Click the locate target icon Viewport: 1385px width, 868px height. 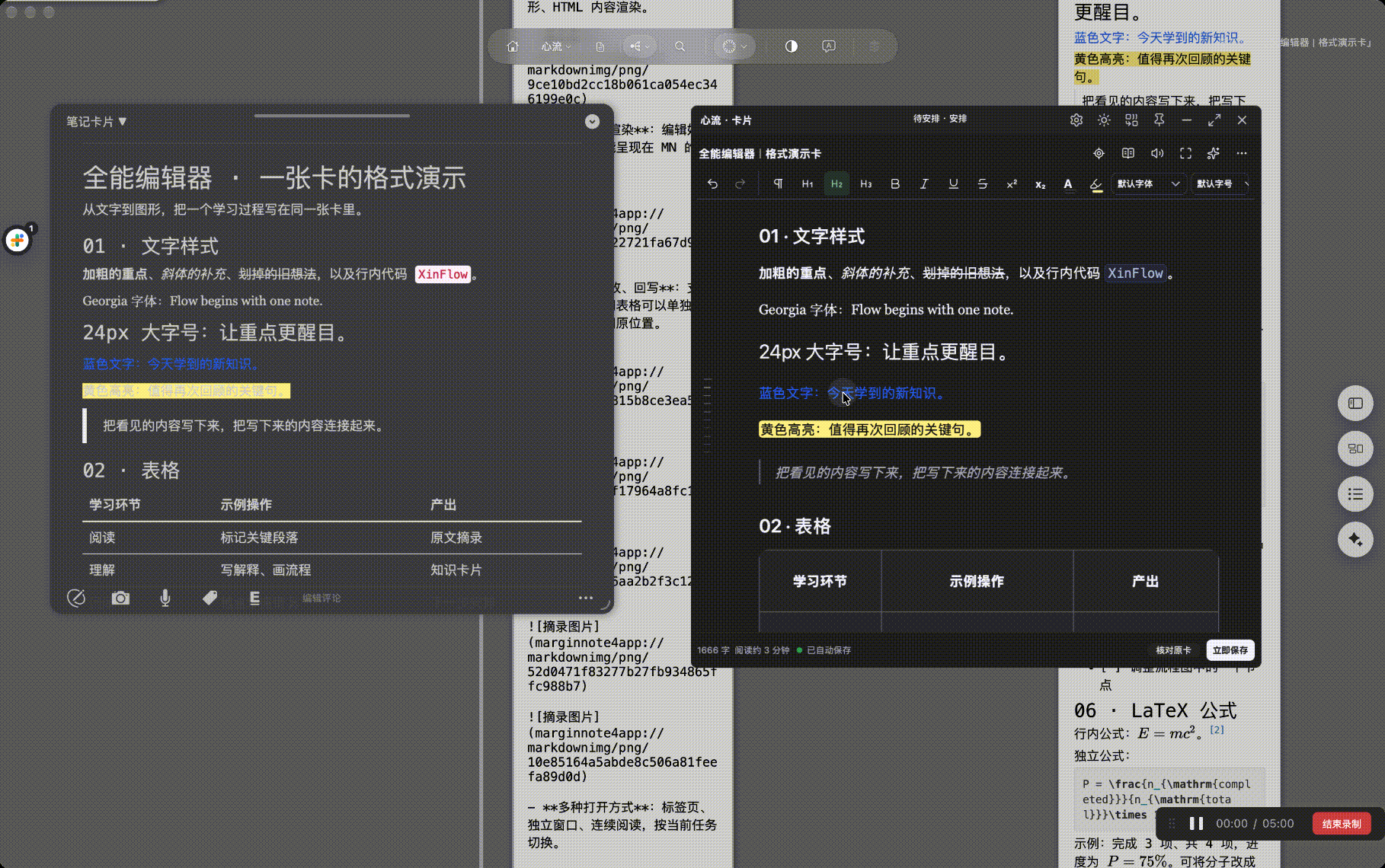[1099, 153]
